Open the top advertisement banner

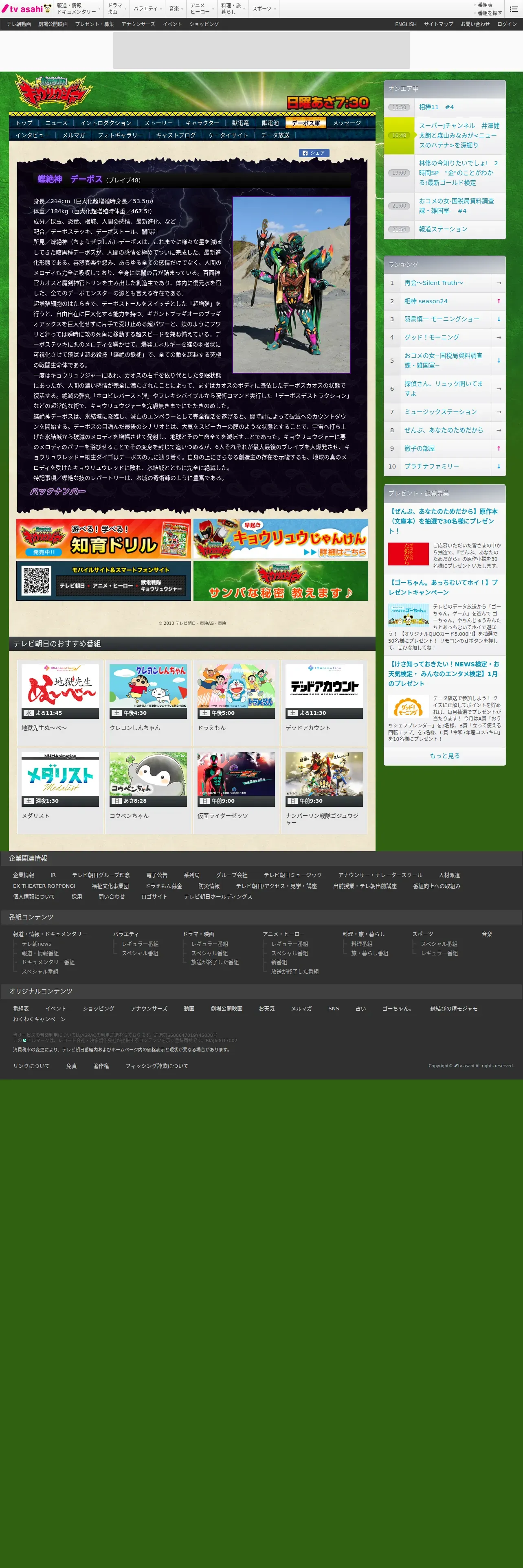click(x=261, y=50)
